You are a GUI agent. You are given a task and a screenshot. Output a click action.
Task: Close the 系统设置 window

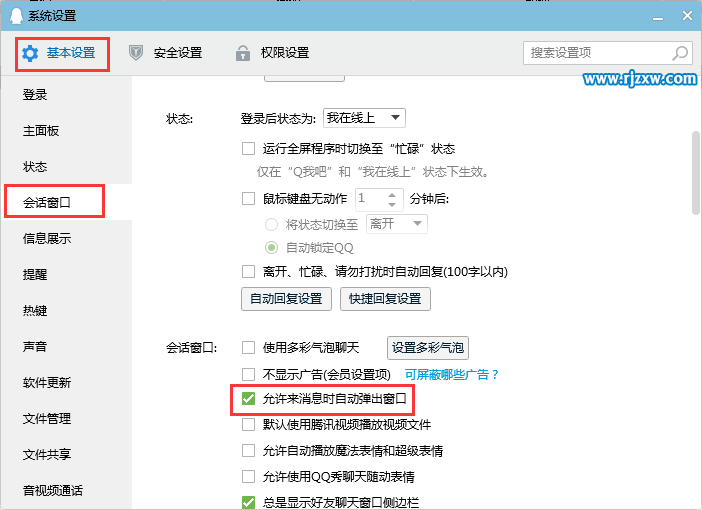click(x=687, y=16)
